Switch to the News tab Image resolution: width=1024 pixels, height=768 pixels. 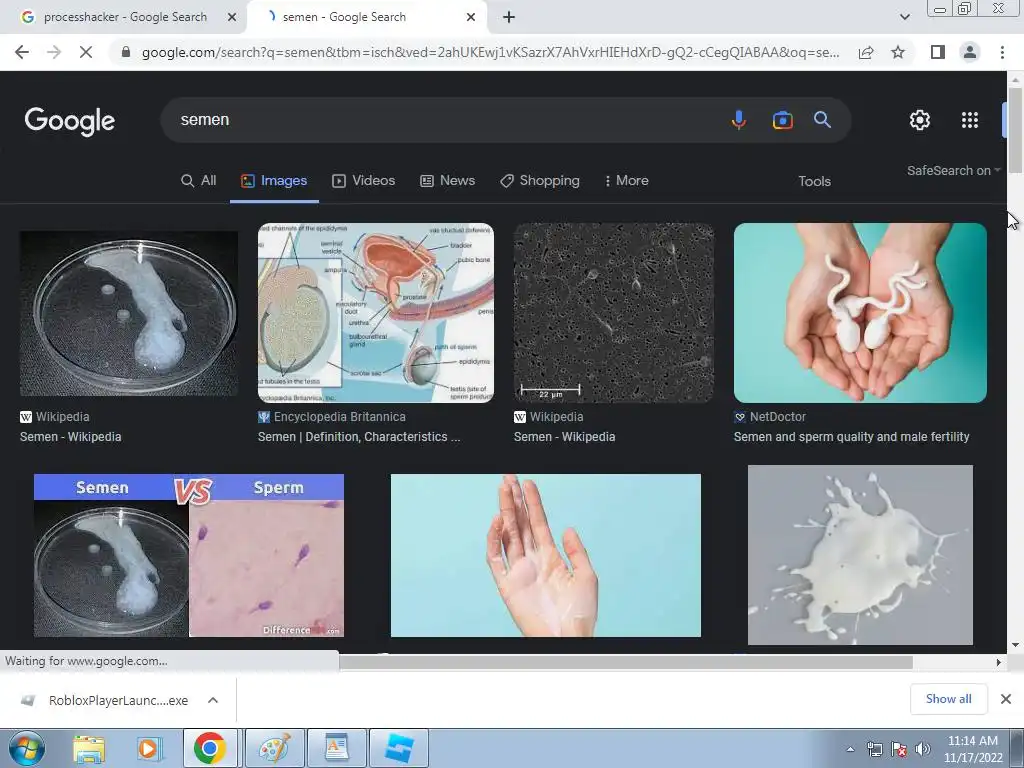click(x=447, y=181)
